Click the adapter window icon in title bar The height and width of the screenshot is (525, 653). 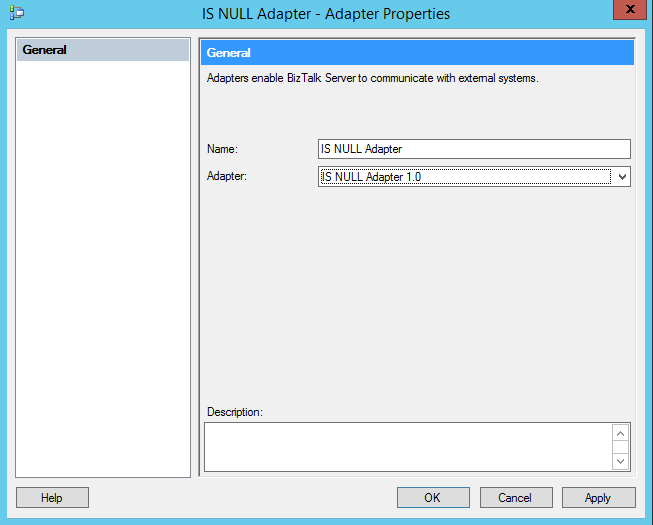point(17,12)
